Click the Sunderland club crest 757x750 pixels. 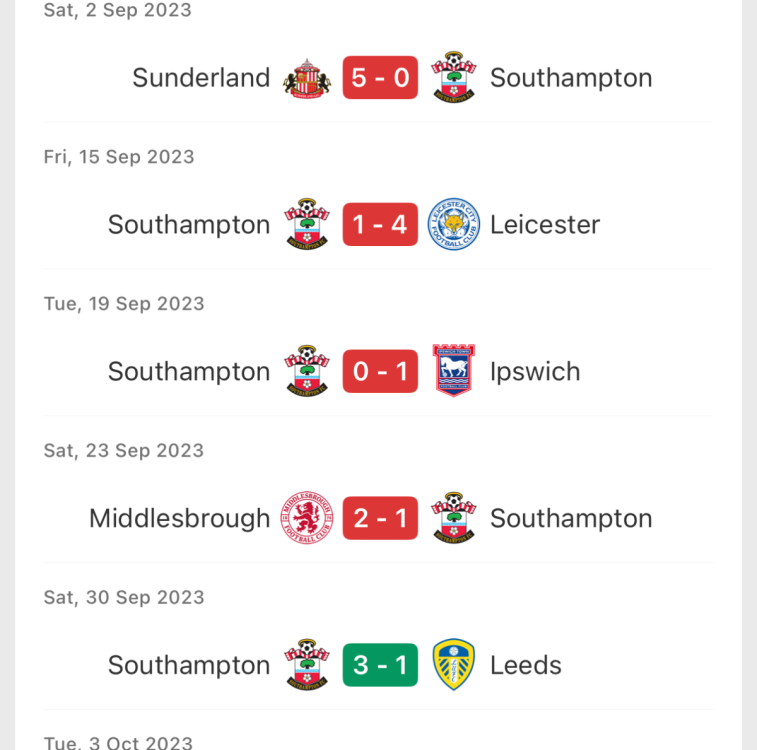tap(307, 78)
